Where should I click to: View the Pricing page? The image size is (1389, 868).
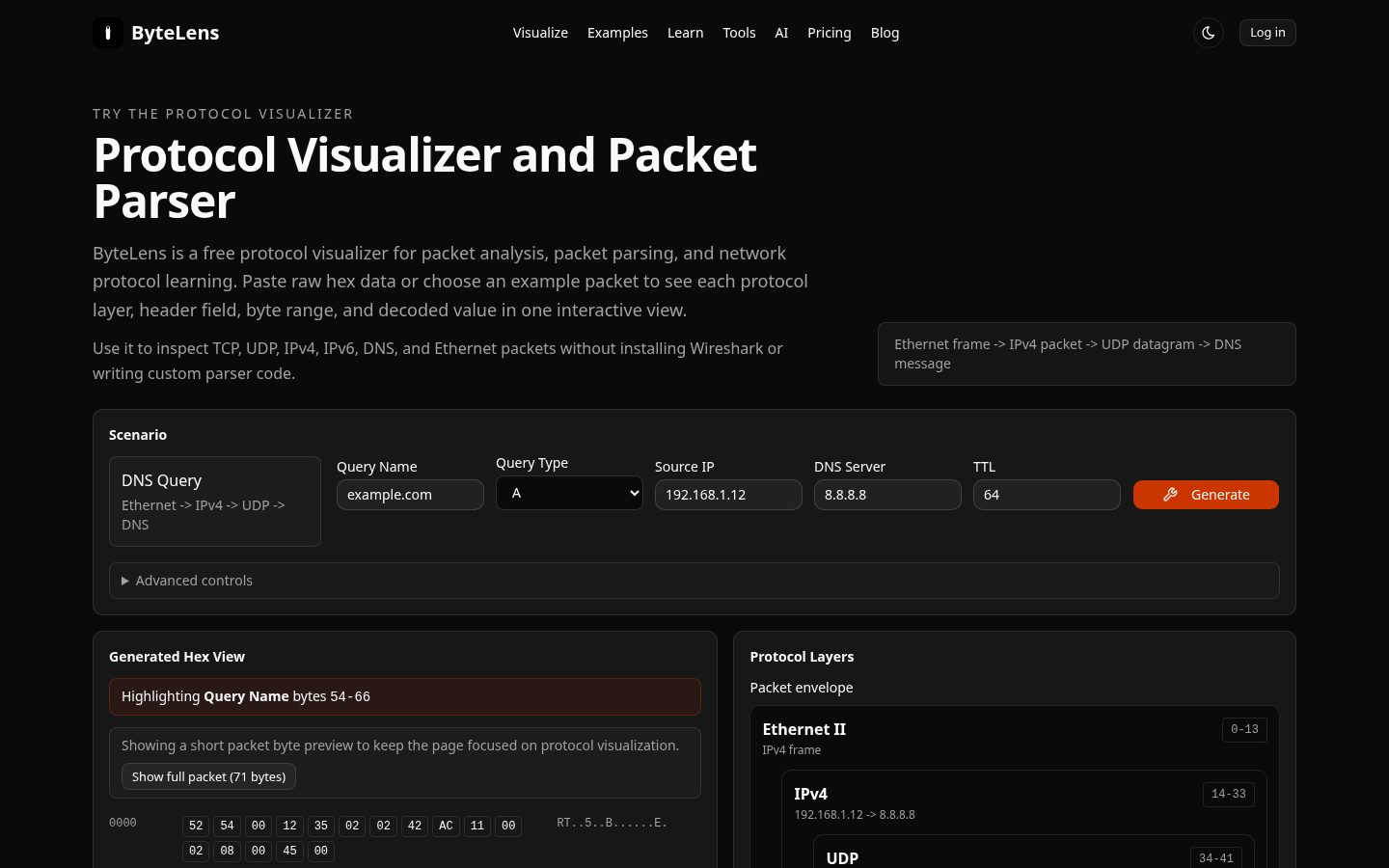[x=830, y=33]
